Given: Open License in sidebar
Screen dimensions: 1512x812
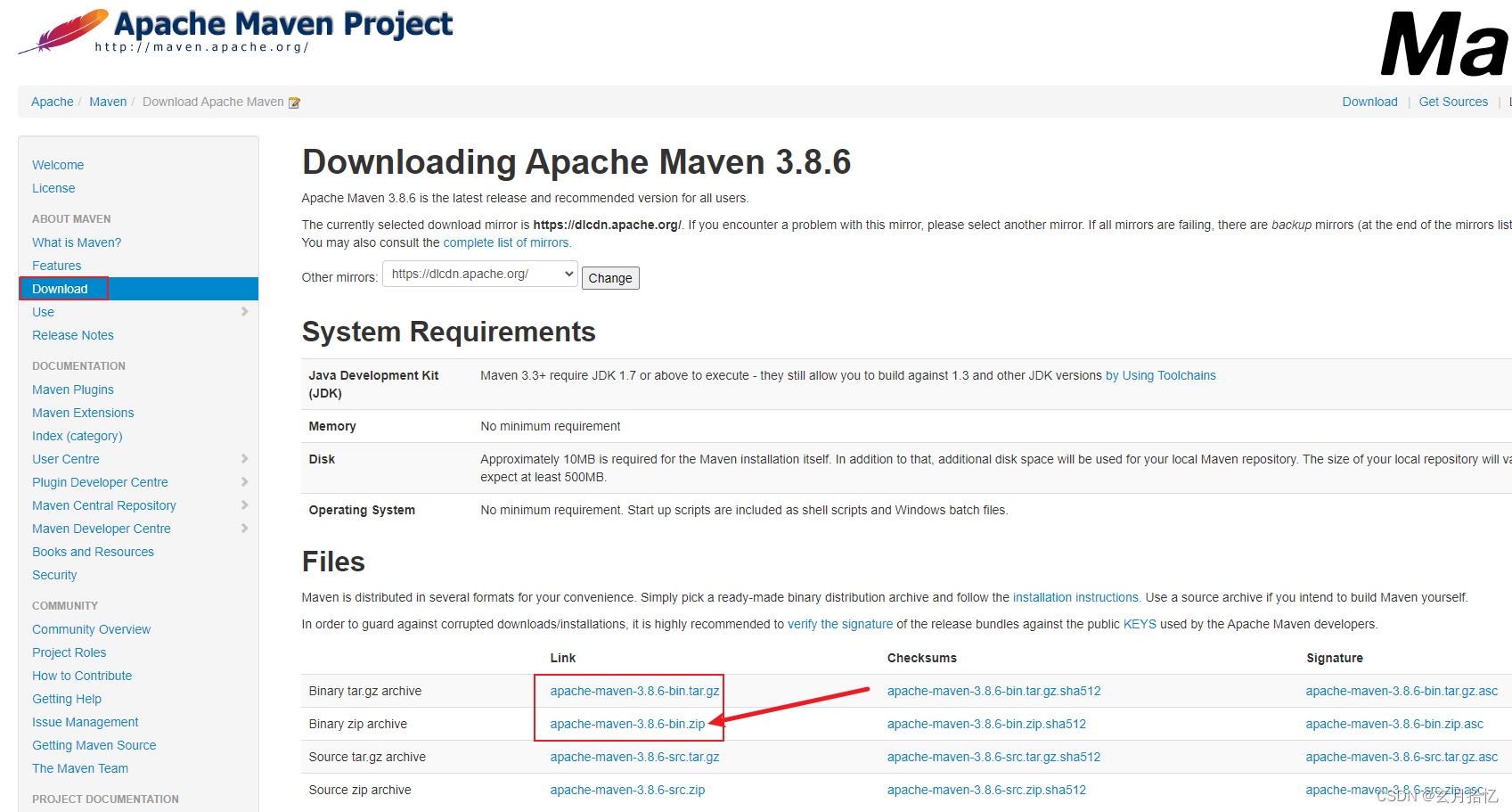Looking at the screenshot, I should click(53, 188).
